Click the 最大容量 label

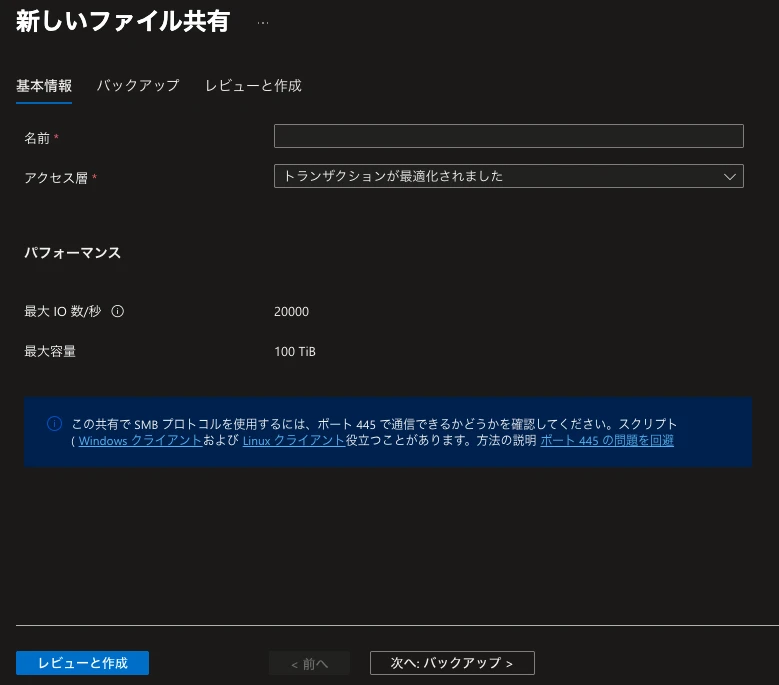(50, 352)
